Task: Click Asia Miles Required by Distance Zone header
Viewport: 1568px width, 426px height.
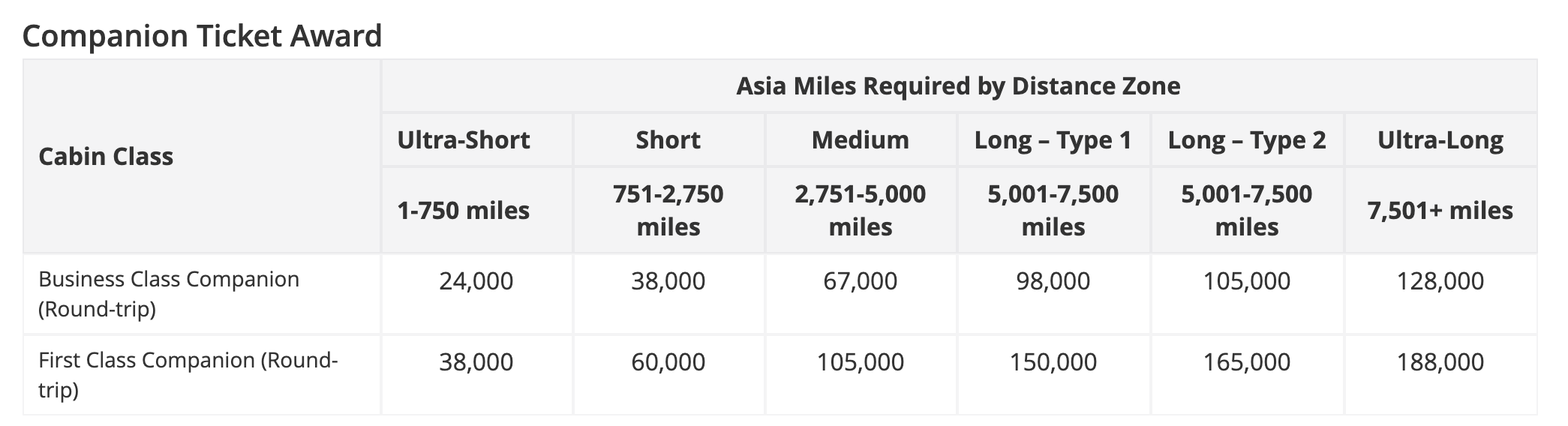Action: click(x=958, y=86)
